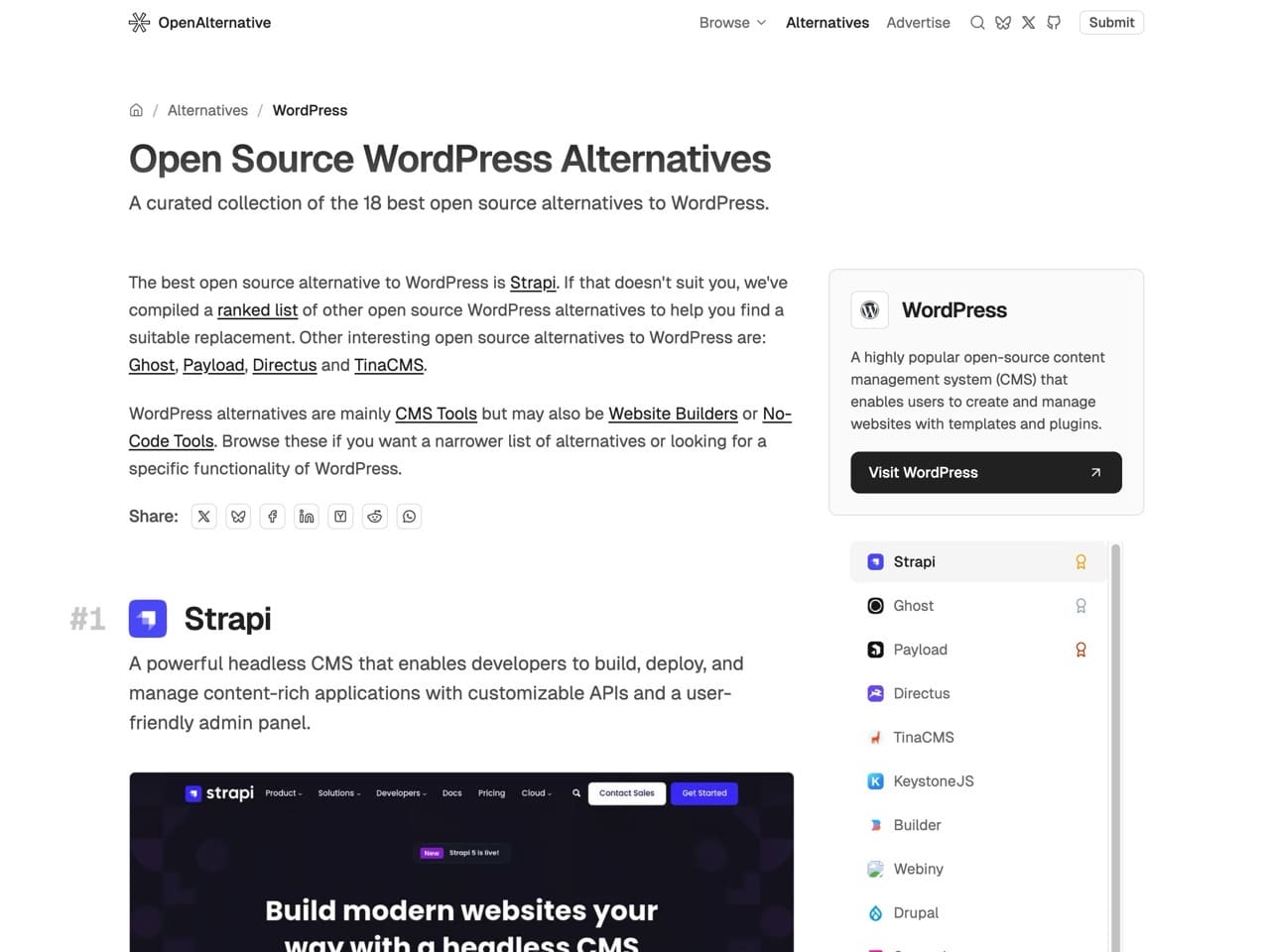Open the Directus link in intro paragraph
The image size is (1270, 952).
[x=285, y=365]
